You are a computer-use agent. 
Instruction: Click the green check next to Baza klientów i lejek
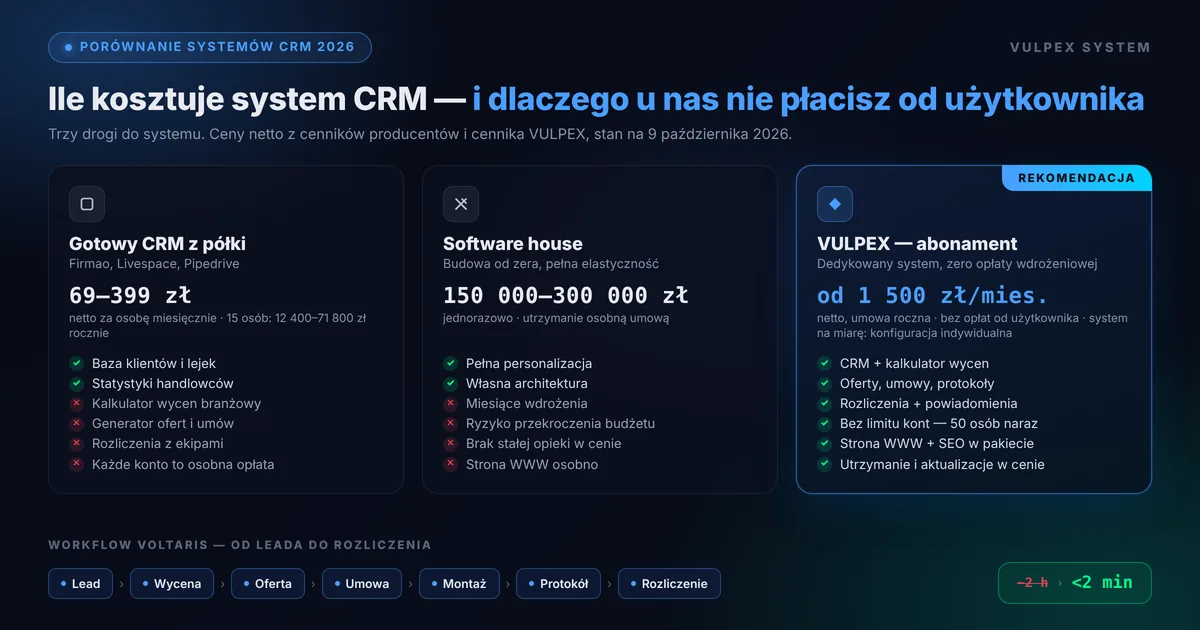click(76, 363)
